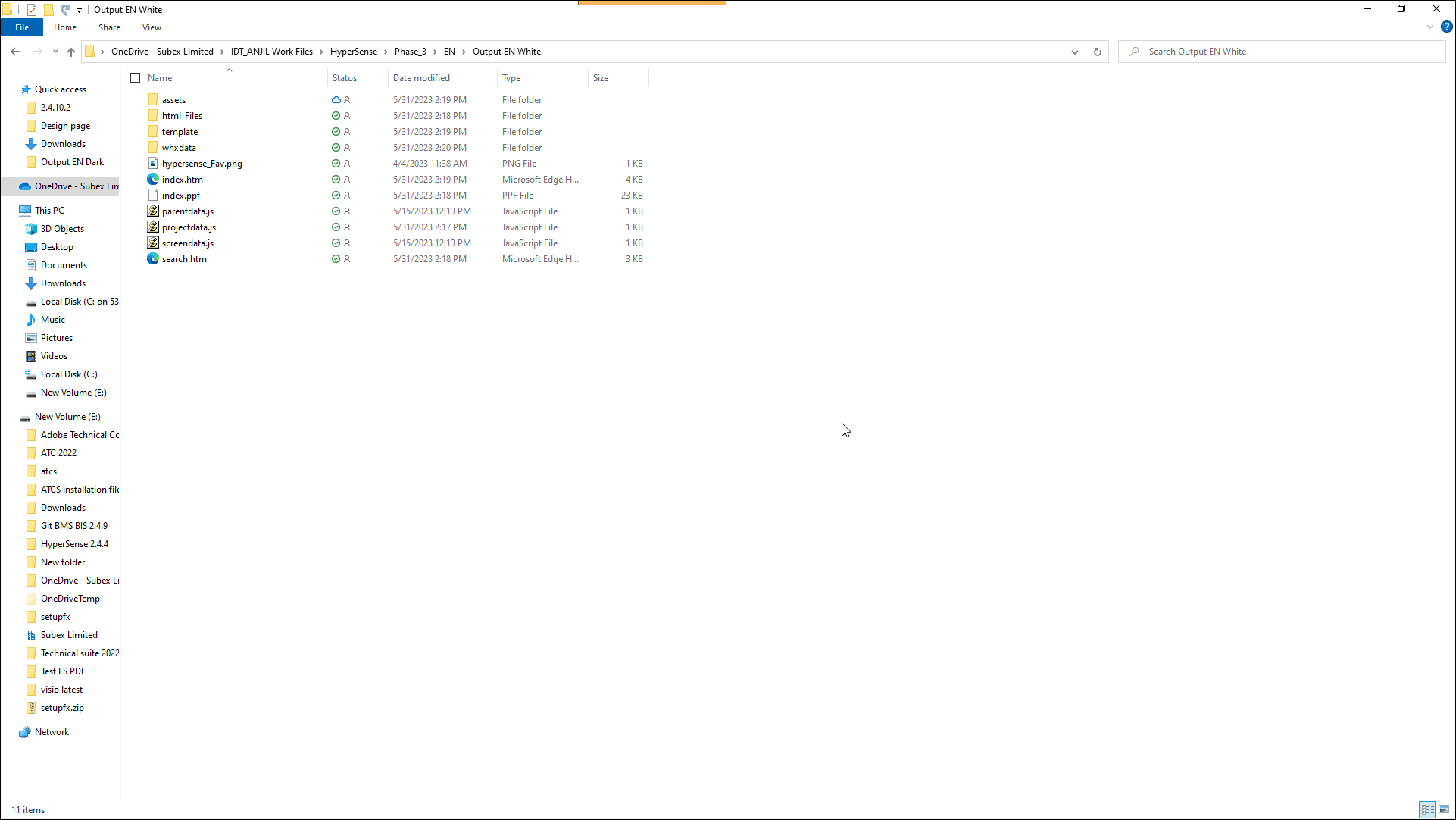Click the Back navigation arrow
The image size is (1456, 820).
tap(15, 52)
